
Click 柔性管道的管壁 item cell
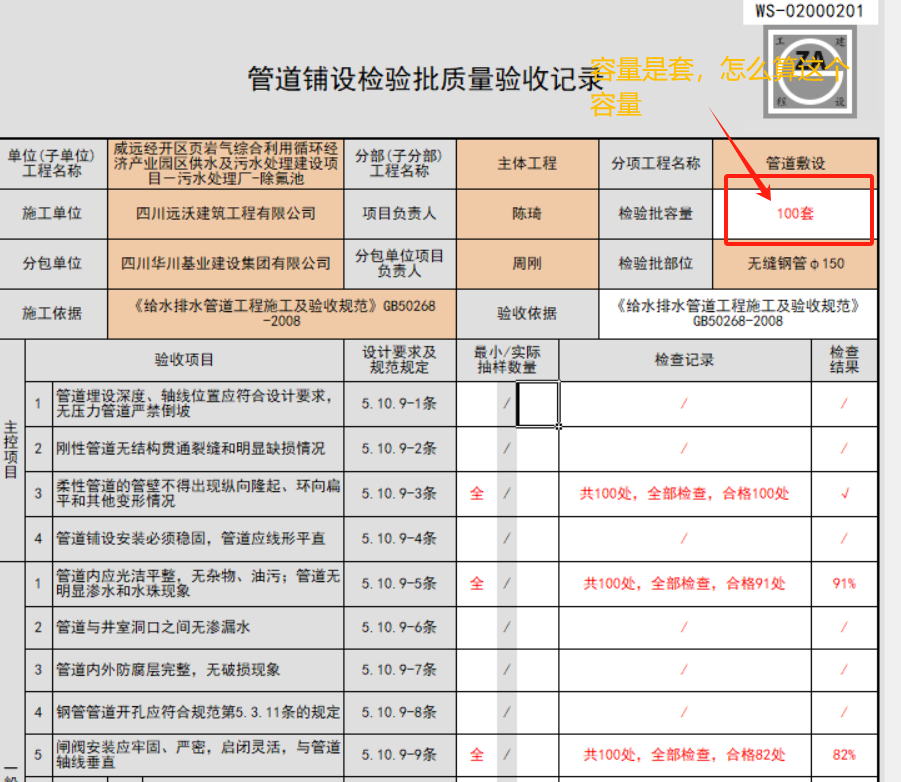coord(198,494)
